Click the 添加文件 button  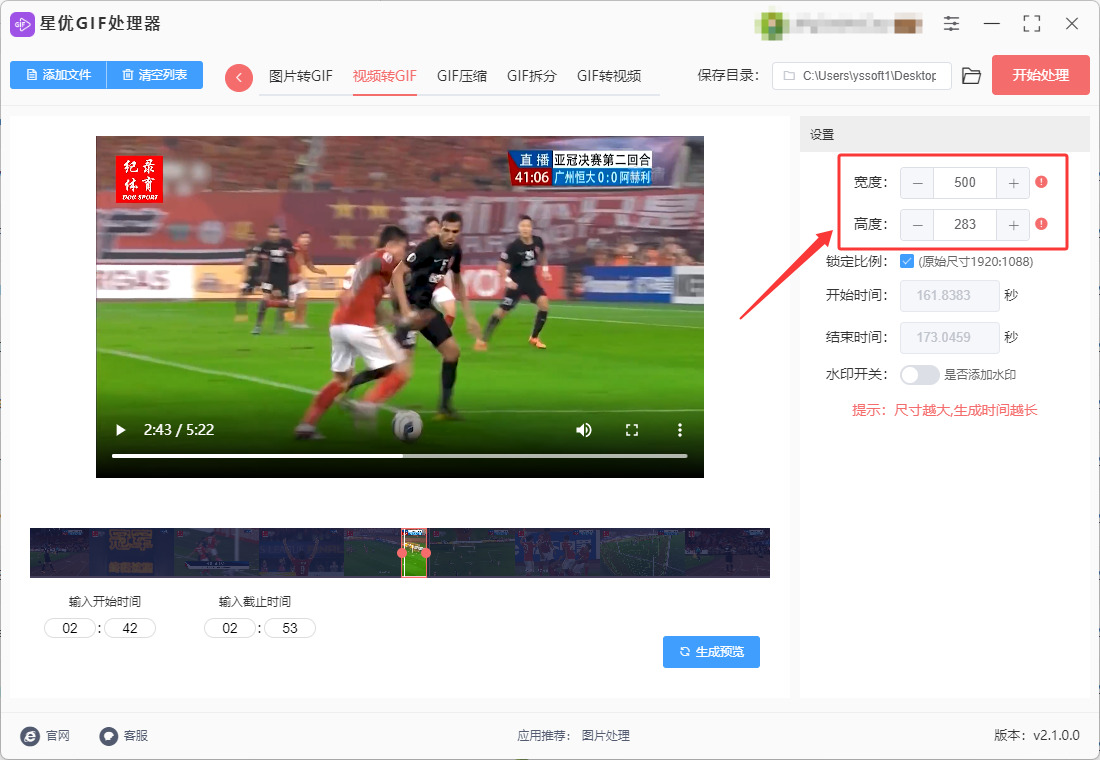pos(58,75)
